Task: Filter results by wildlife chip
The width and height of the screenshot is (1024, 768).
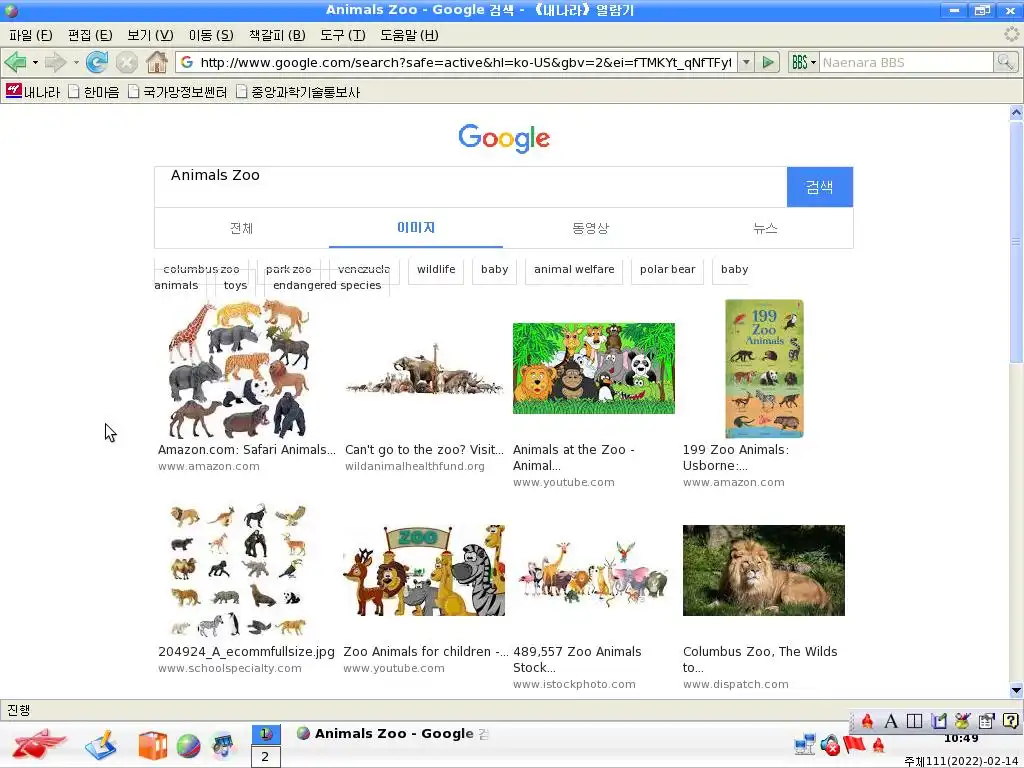Action: click(436, 269)
